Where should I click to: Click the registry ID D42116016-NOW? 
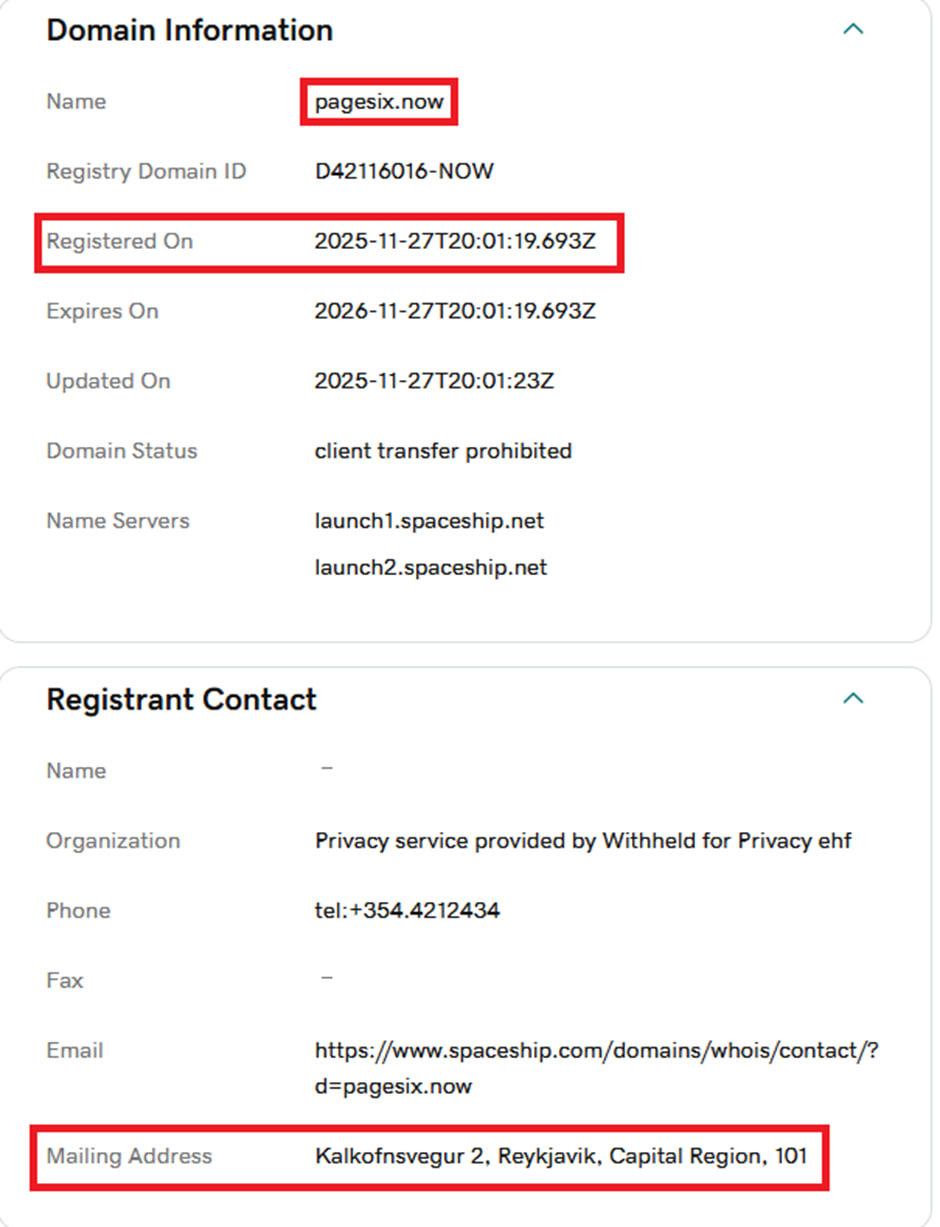point(404,171)
